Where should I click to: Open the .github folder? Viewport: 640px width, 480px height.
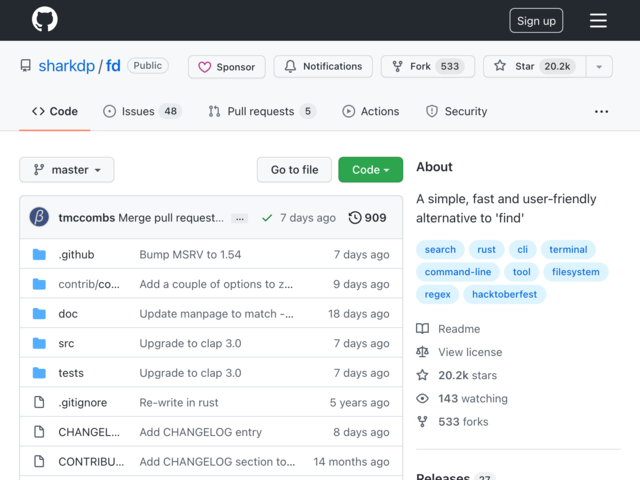click(76, 254)
